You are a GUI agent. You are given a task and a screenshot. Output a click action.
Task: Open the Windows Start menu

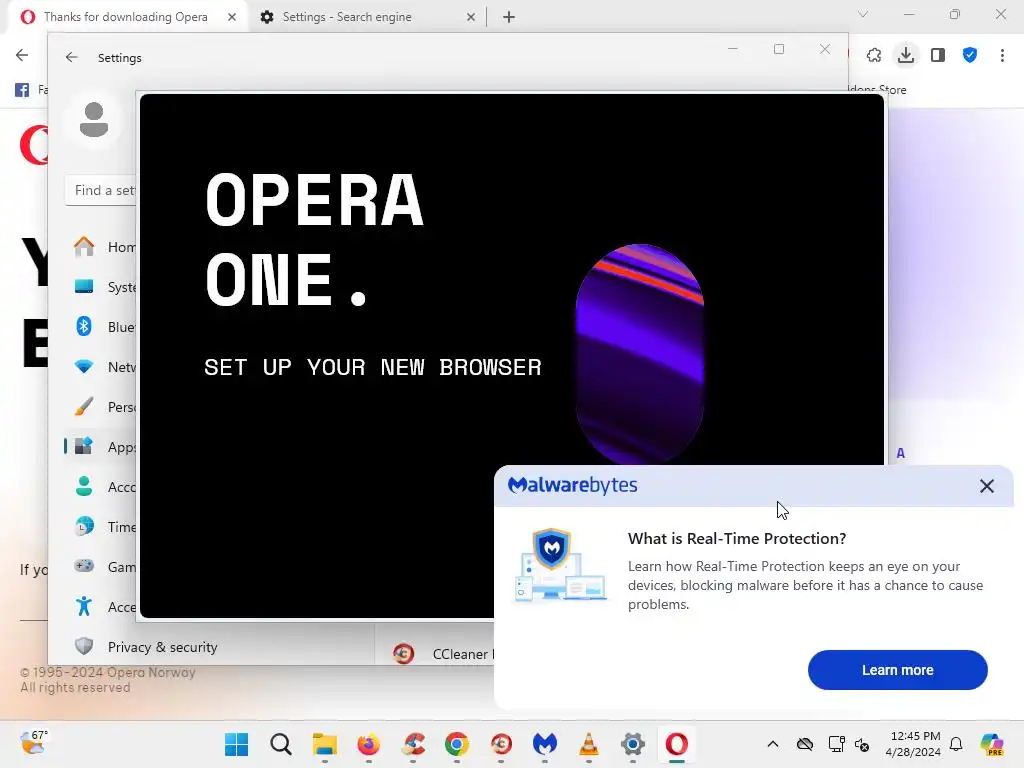[x=236, y=744]
